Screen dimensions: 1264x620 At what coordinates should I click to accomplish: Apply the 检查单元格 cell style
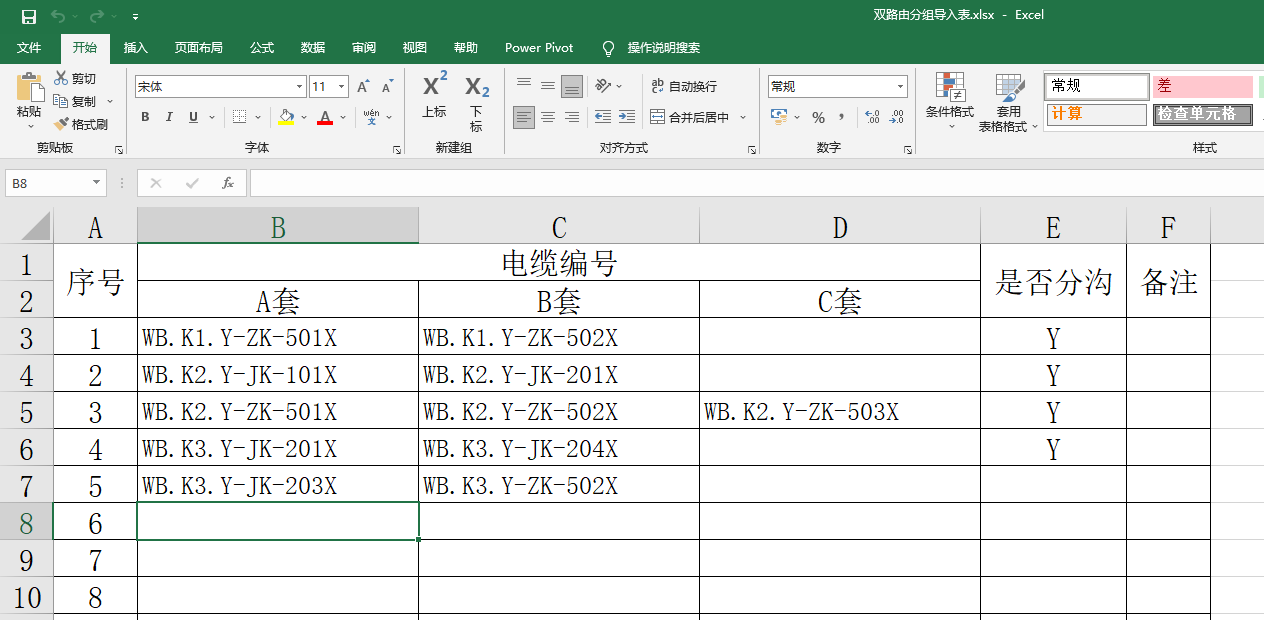(1202, 114)
